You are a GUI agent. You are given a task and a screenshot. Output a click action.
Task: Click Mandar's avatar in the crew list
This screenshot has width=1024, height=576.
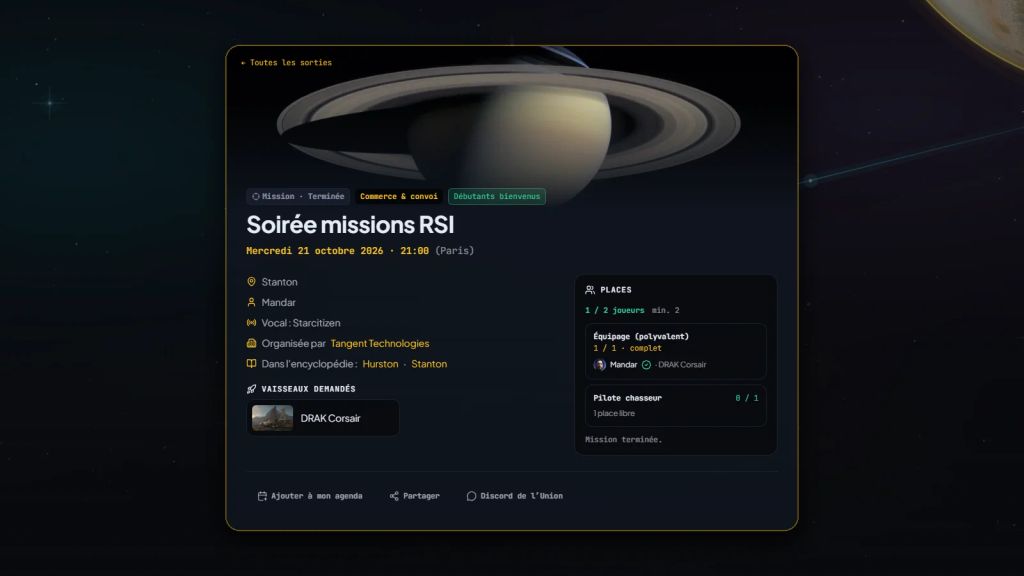(600, 365)
